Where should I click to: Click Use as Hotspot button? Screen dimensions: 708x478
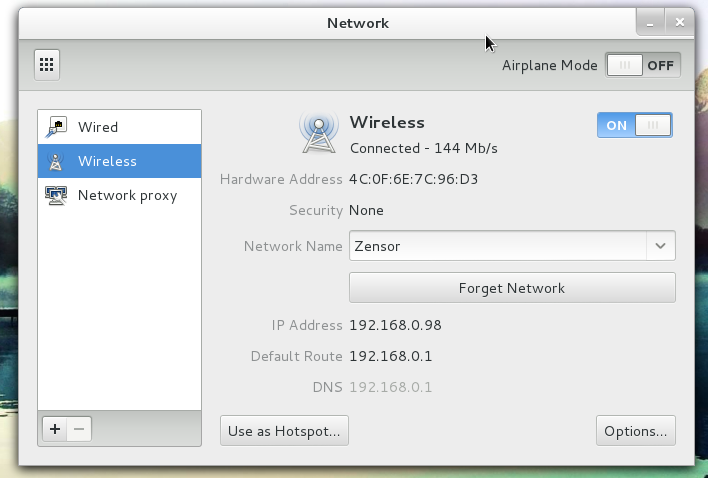click(x=284, y=431)
